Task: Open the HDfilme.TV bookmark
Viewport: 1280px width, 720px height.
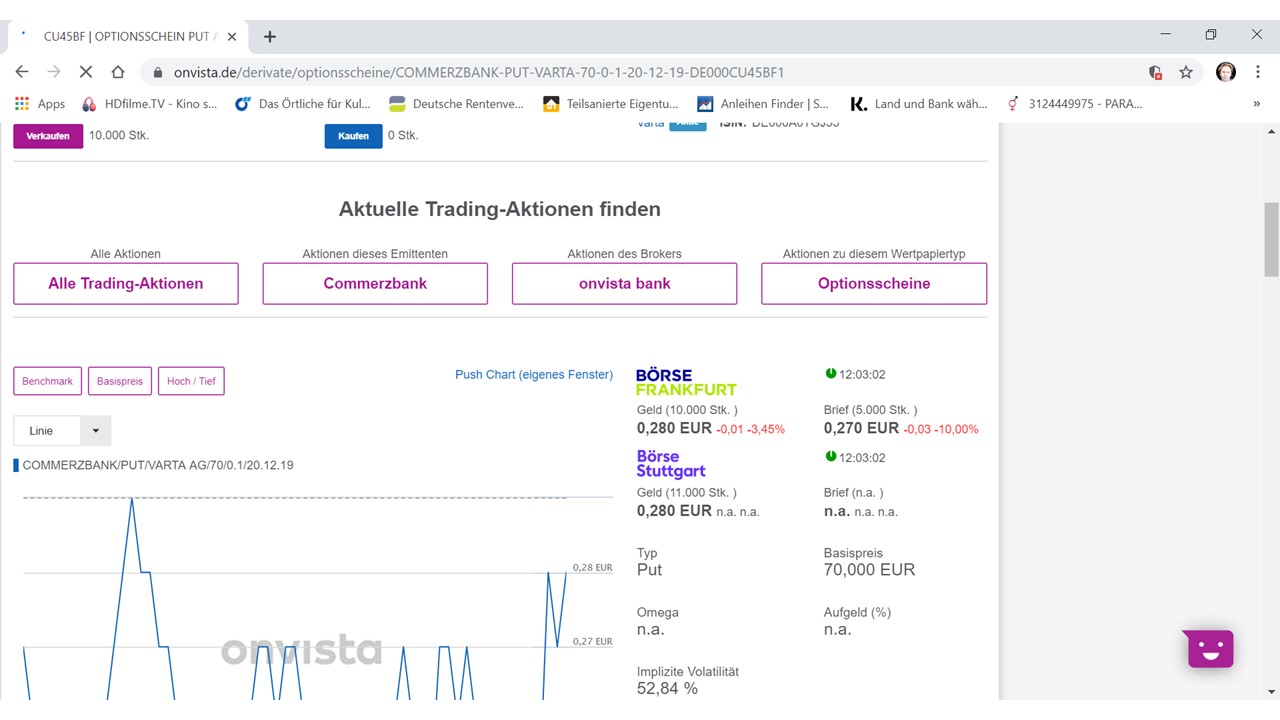Action: pos(150,103)
